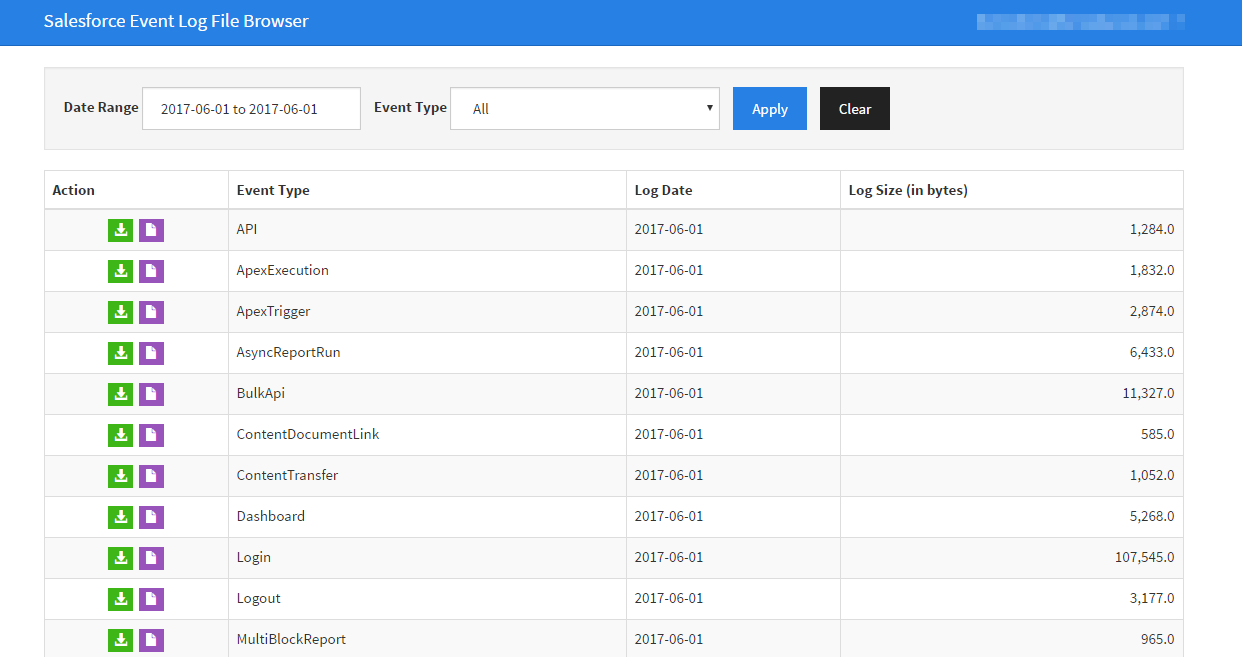Download the AsyncReportRun log
The width and height of the screenshot is (1242, 657).
(121, 353)
